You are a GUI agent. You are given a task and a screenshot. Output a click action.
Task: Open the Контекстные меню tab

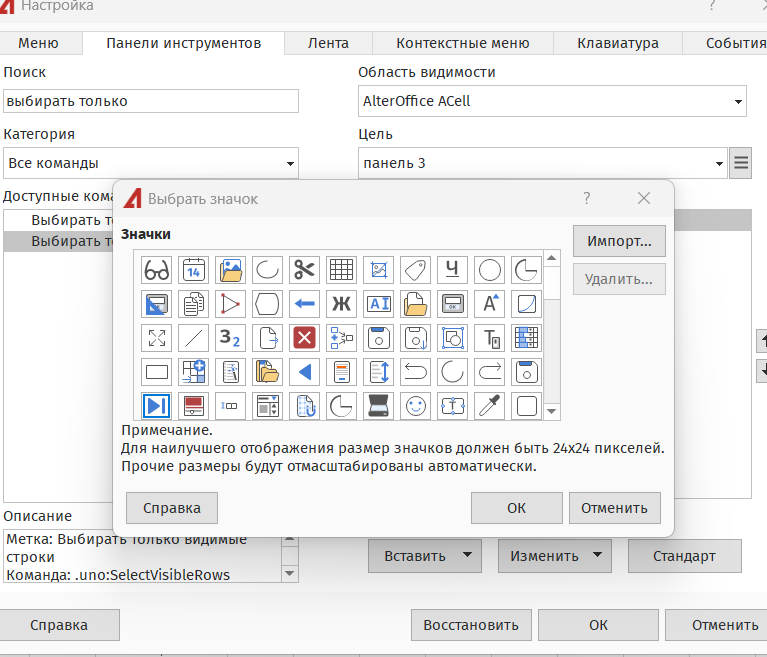tap(462, 43)
